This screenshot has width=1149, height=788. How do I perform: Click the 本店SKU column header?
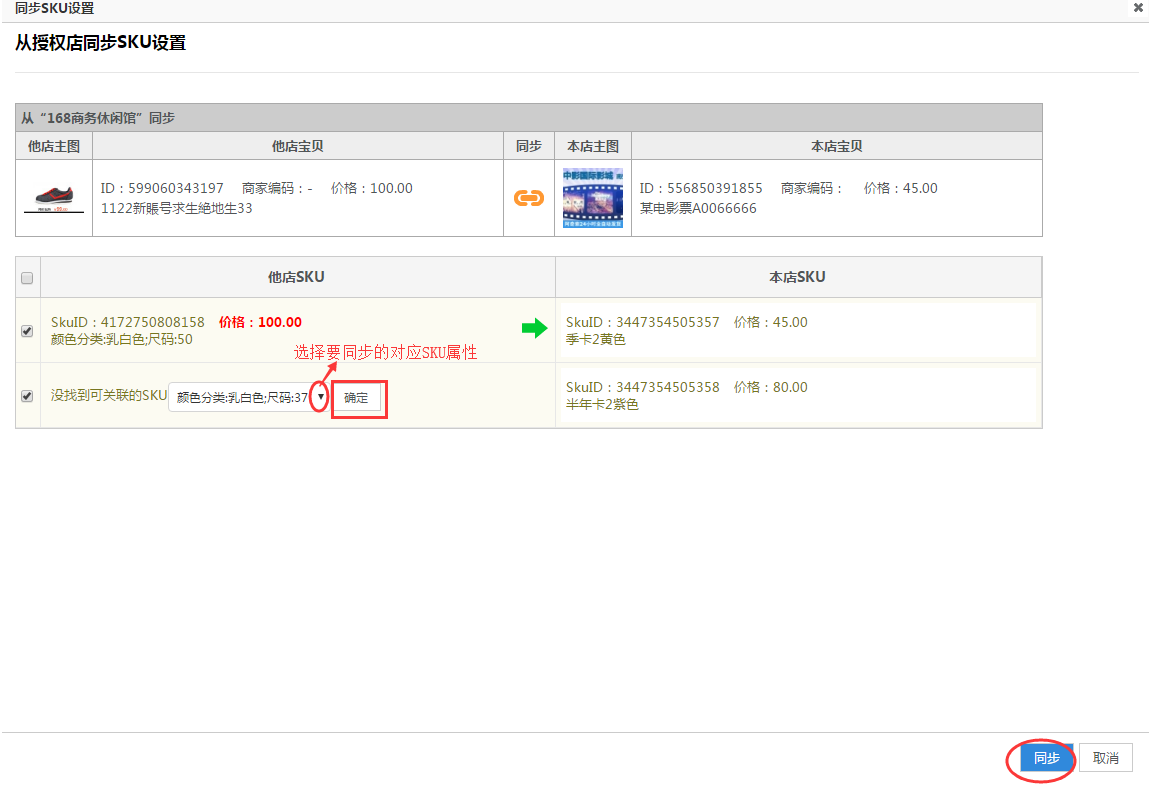pyautogui.click(x=797, y=277)
